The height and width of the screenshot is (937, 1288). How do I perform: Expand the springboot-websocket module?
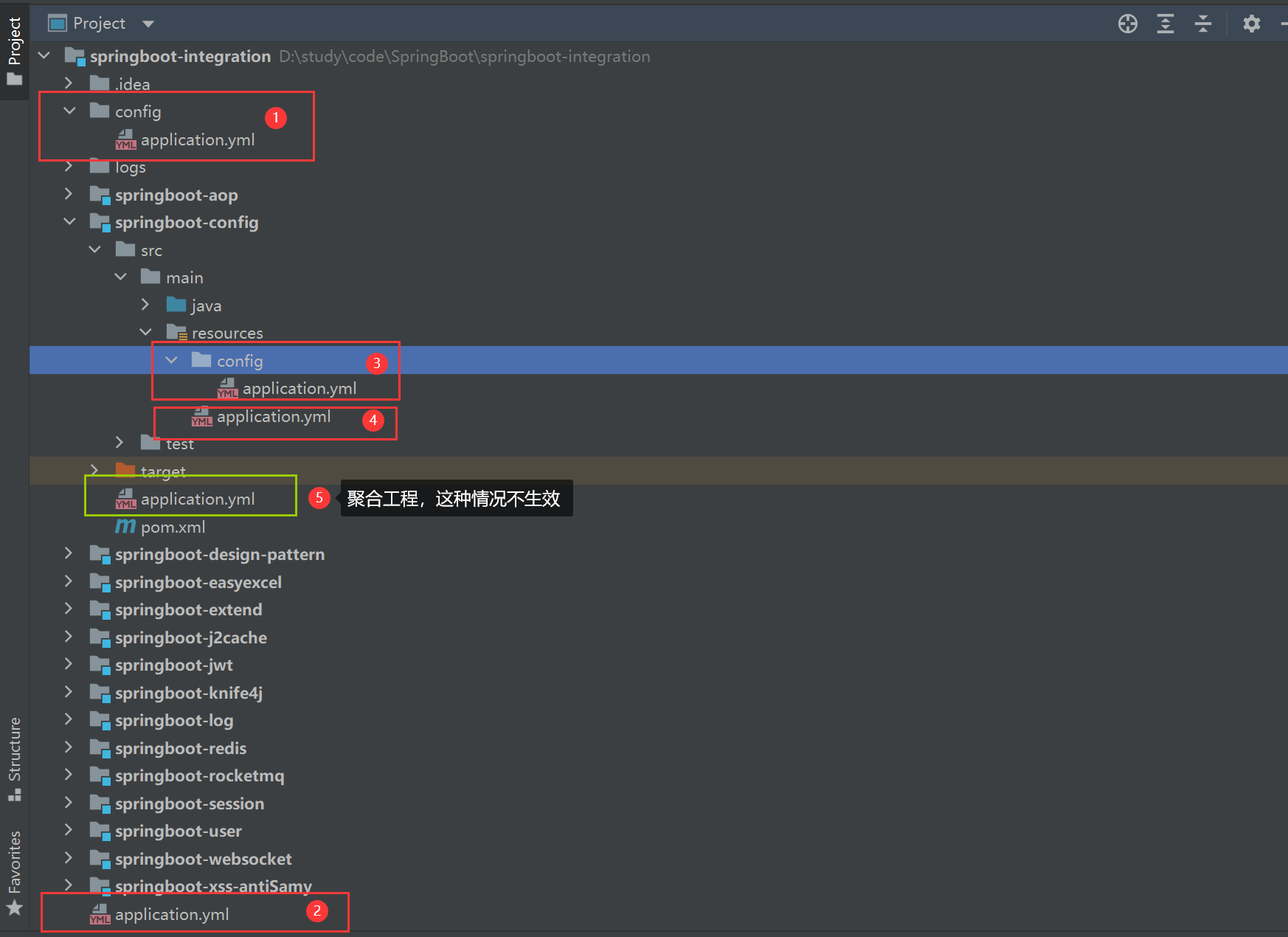click(x=69, y=858)
